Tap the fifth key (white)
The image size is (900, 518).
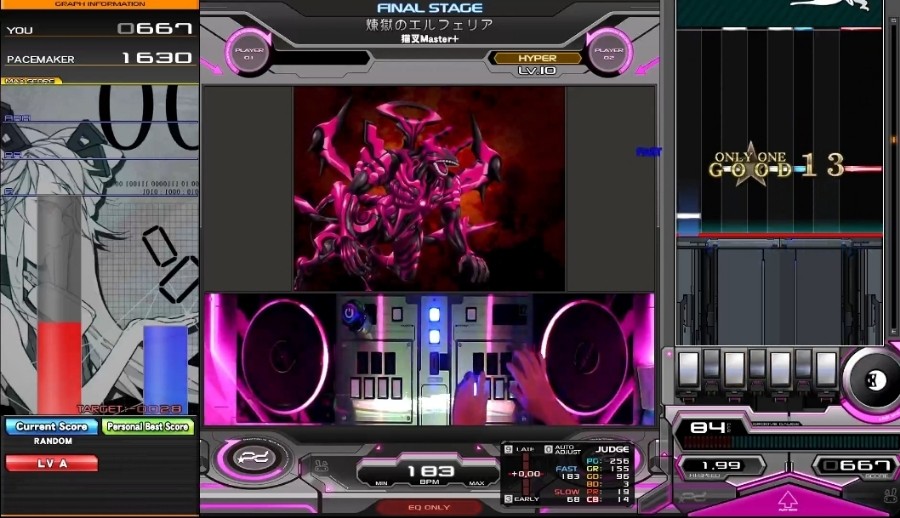point(780,369)
